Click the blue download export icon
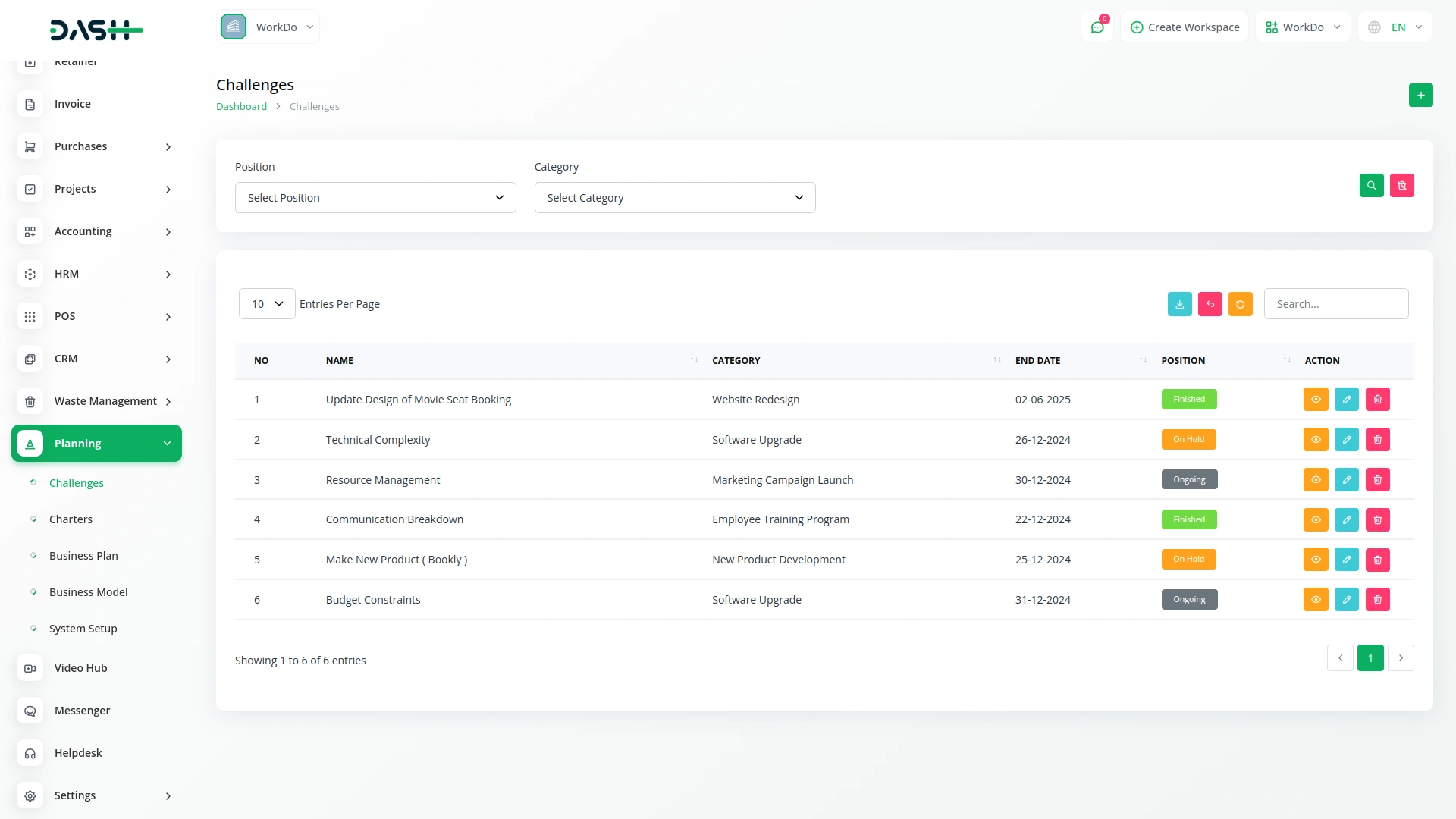 (1179, 304)
